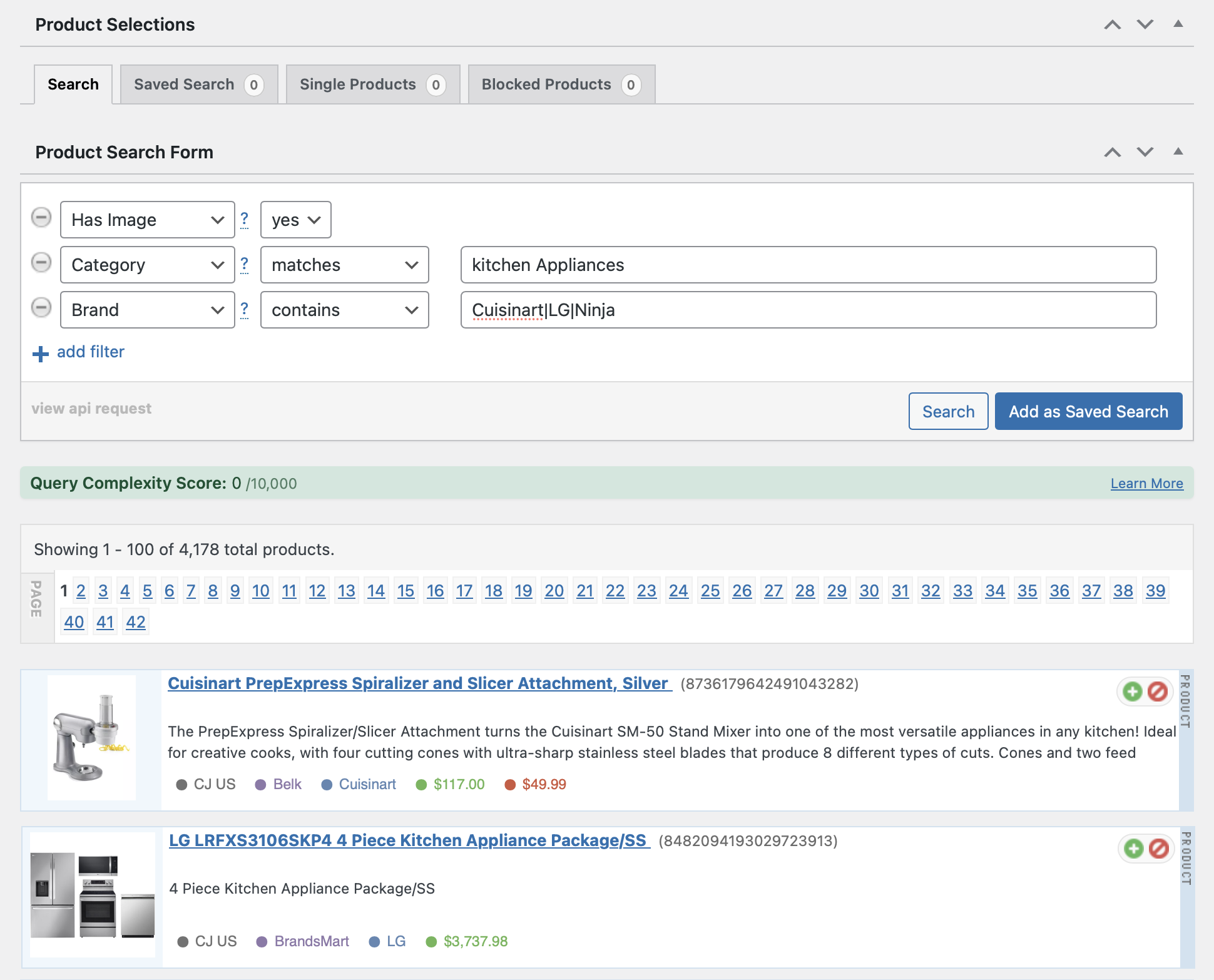Go to results page 39
The width and height of the screenshot is (1214, 980).
[1155, 591]
